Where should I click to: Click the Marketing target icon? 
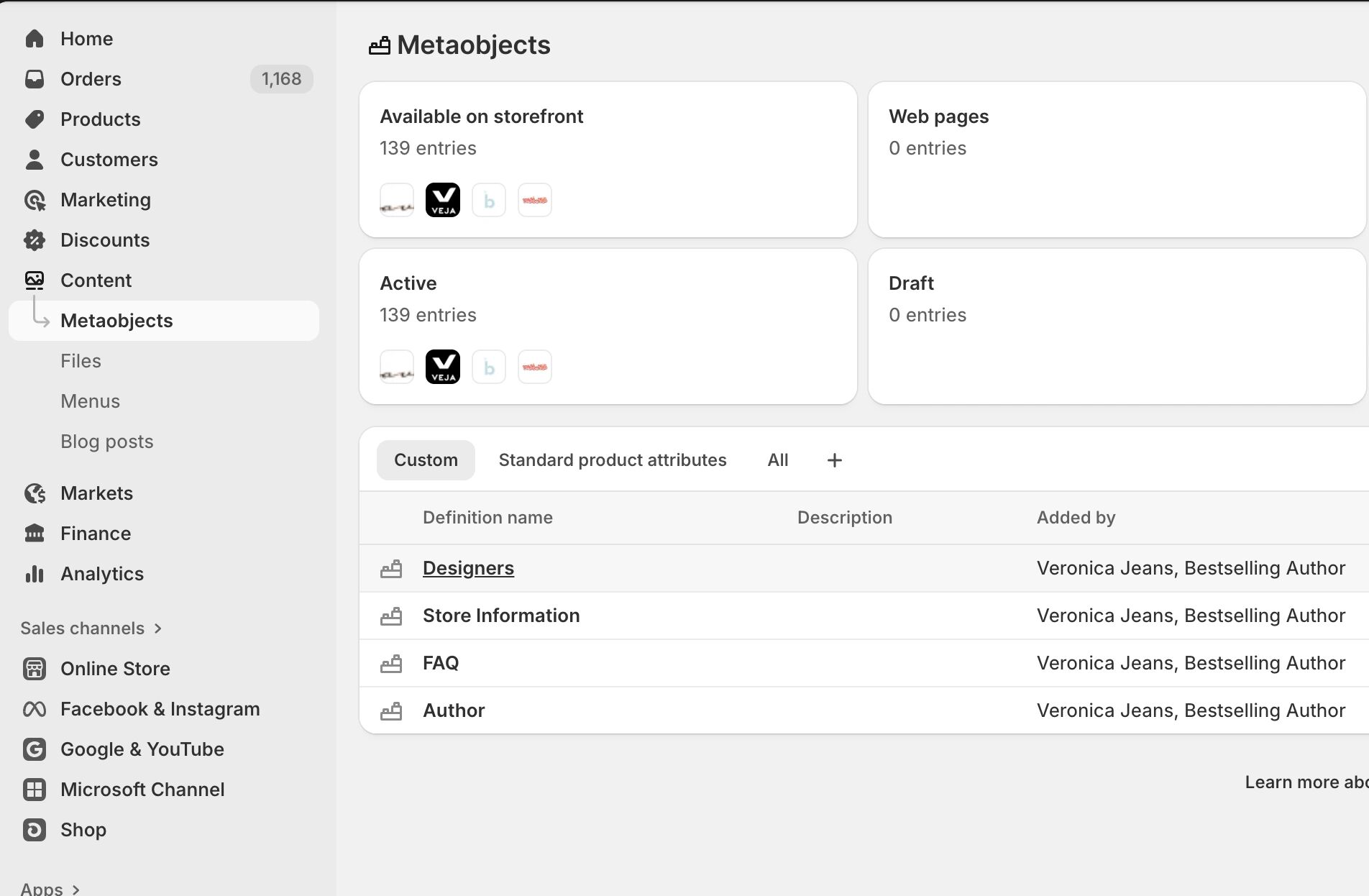[x=35, y=200]
